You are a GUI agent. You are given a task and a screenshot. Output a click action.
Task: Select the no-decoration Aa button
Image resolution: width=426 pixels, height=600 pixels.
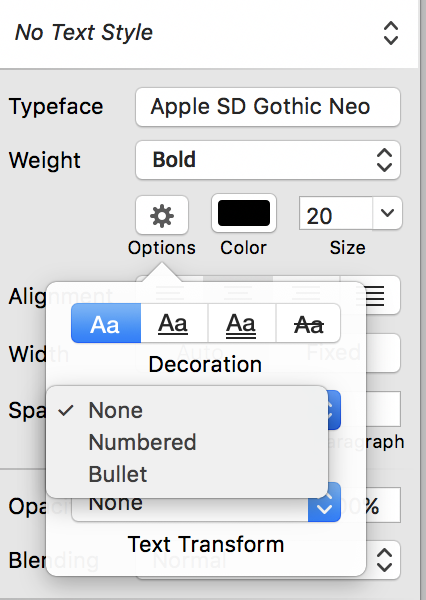[x=106, y=323]
